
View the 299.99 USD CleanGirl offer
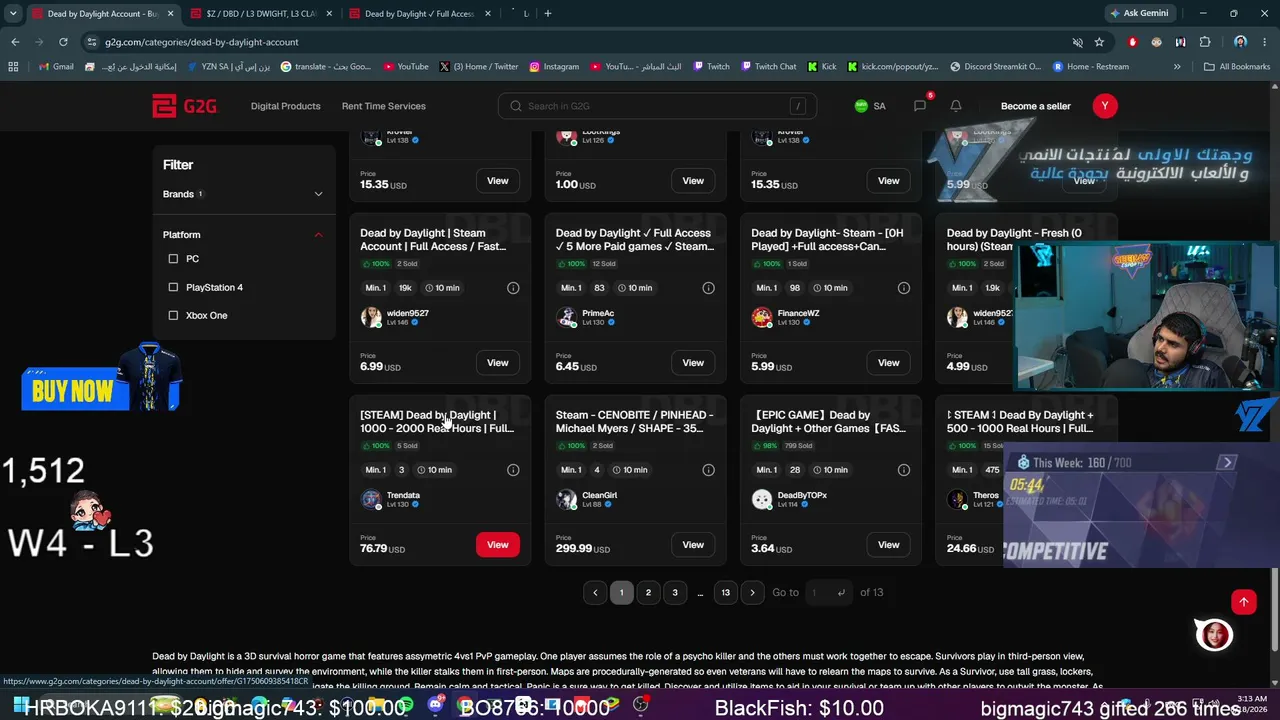[x=693, y=545]
